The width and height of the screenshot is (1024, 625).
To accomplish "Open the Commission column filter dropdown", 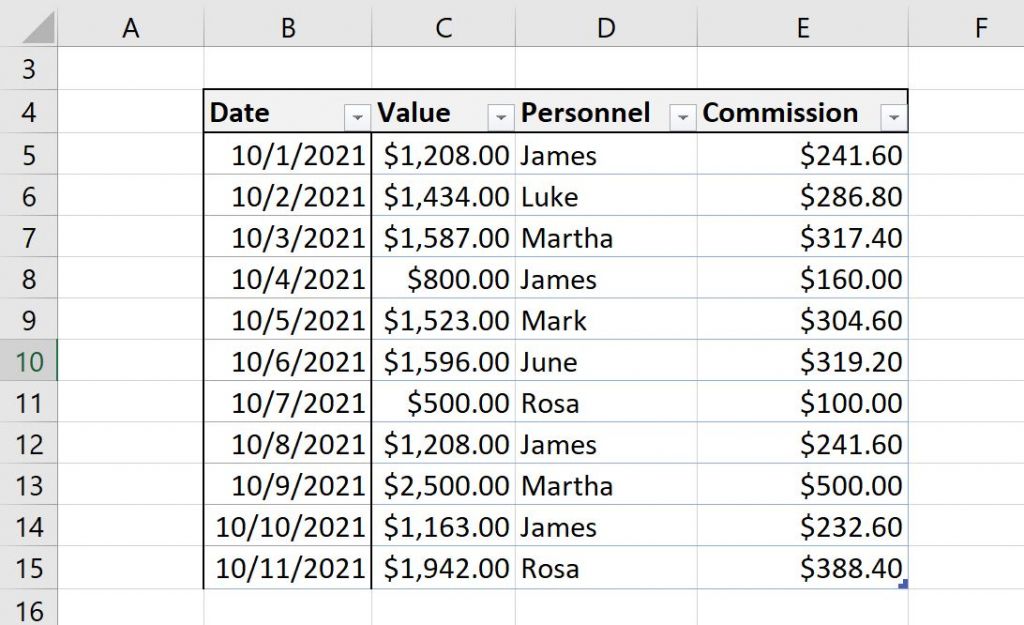I will point(893,117).
